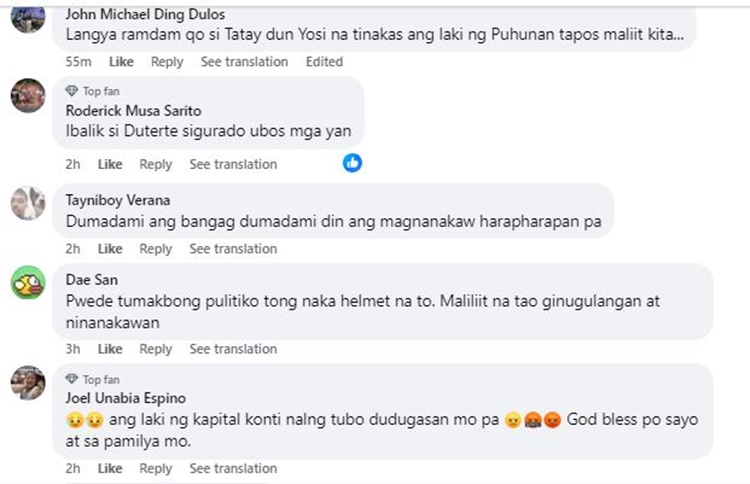Reply to Joel Unabia Espino's comment

155,468
